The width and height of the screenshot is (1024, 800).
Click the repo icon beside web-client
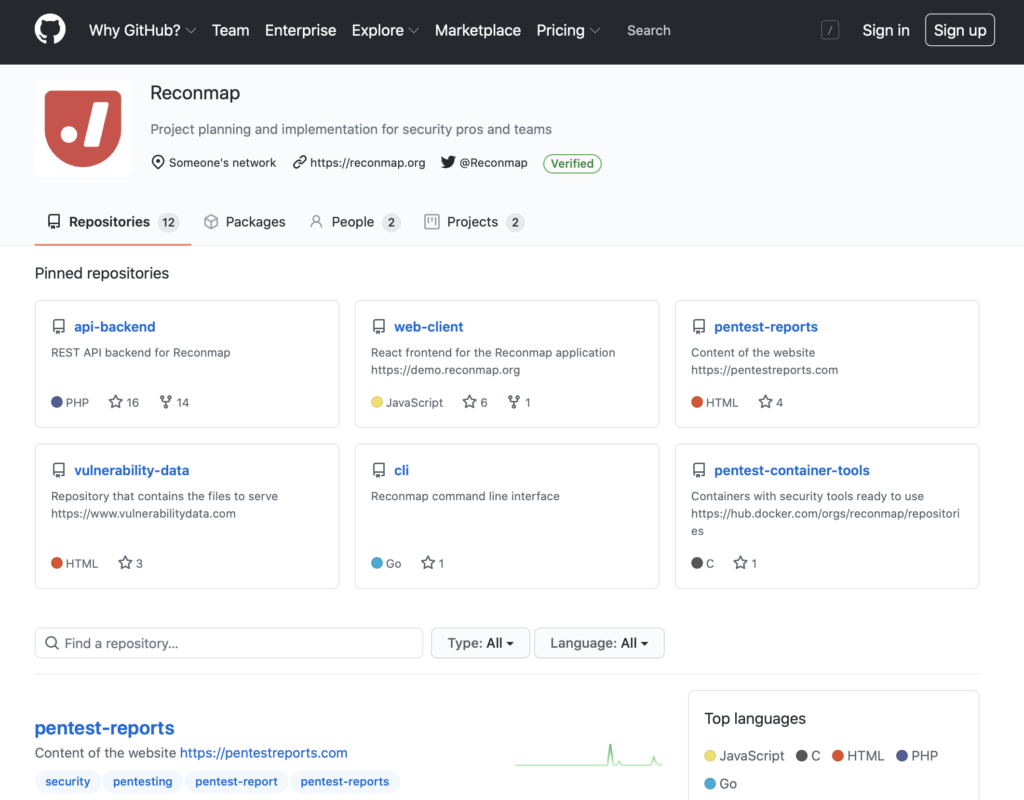pyautogui.click(x=379, y=327)
